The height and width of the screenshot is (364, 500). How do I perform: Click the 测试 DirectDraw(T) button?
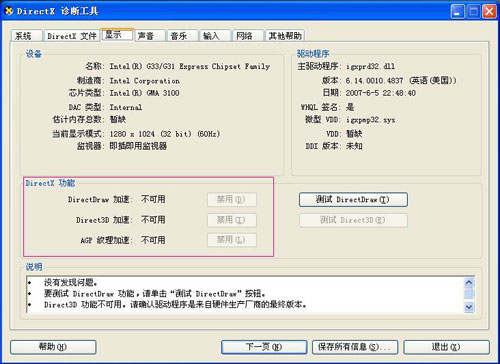coord(353,200)
